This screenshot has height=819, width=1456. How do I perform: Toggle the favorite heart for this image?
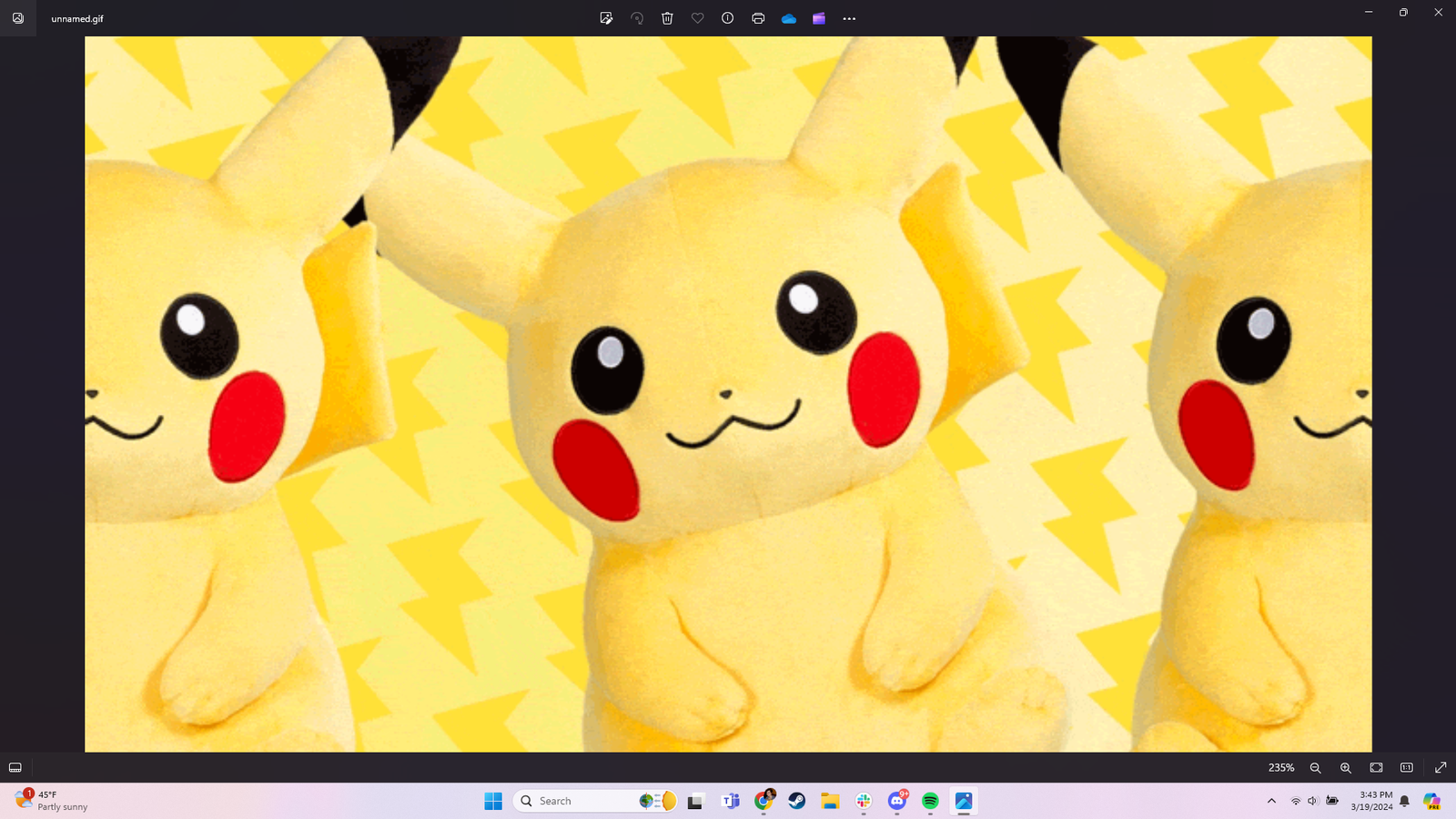click(x=697, y=18)
